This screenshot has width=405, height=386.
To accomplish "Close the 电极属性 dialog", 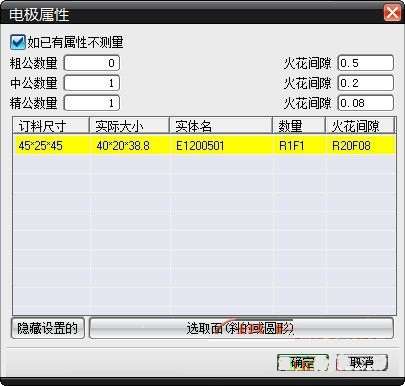I will coord(392,13).
